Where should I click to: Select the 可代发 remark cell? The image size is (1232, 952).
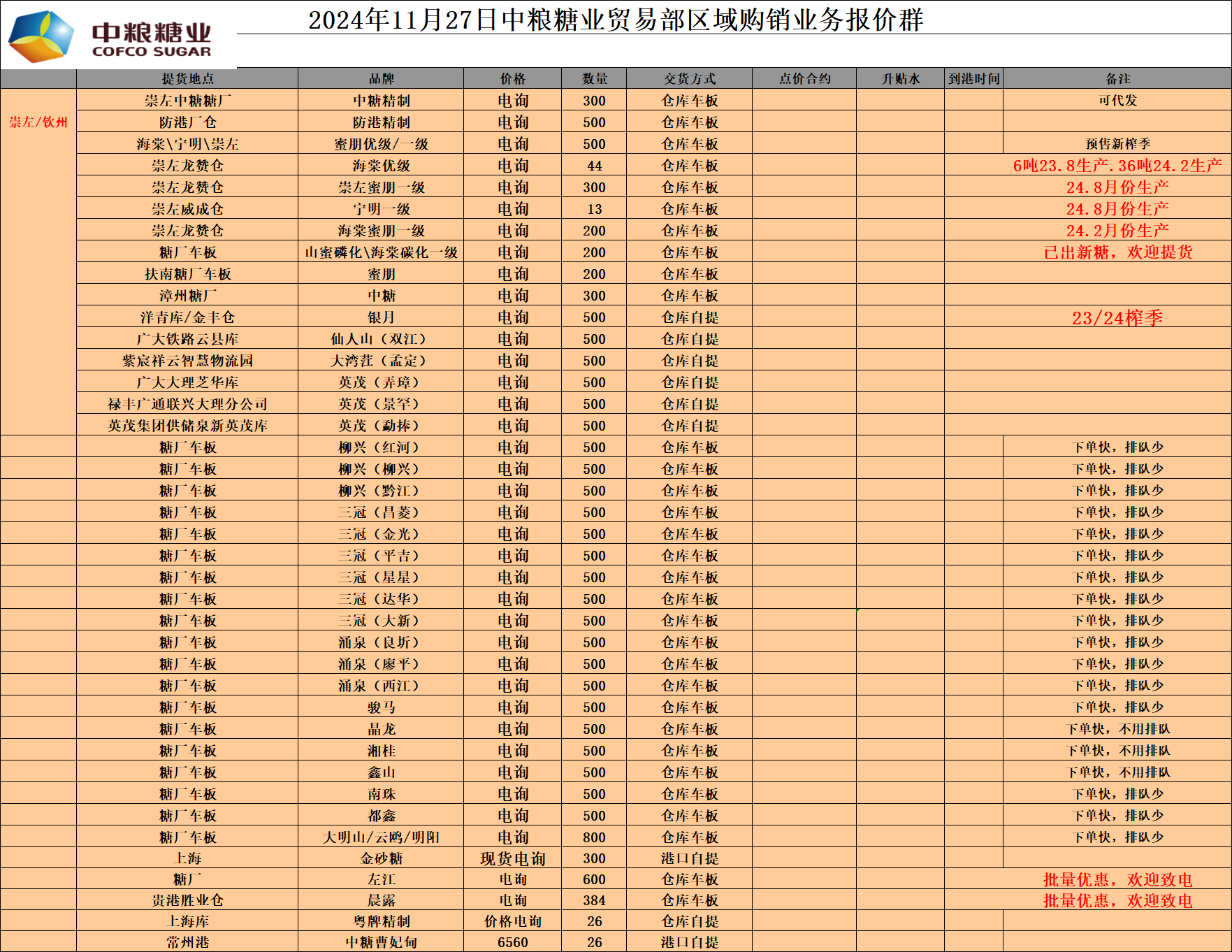click(x=1117, y=101)
